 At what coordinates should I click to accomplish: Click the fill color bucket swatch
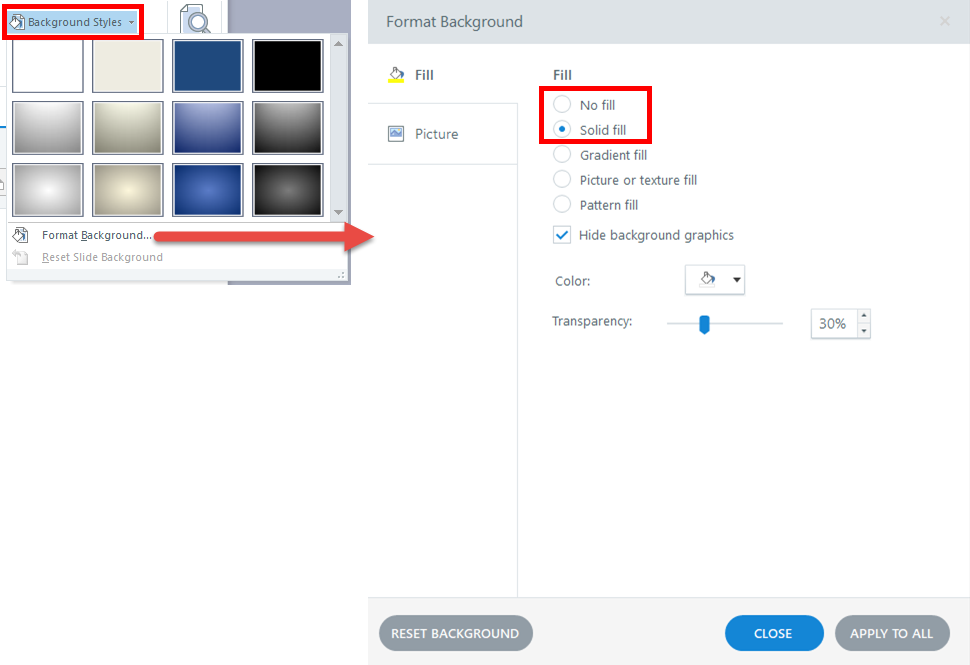click(708, 280)
